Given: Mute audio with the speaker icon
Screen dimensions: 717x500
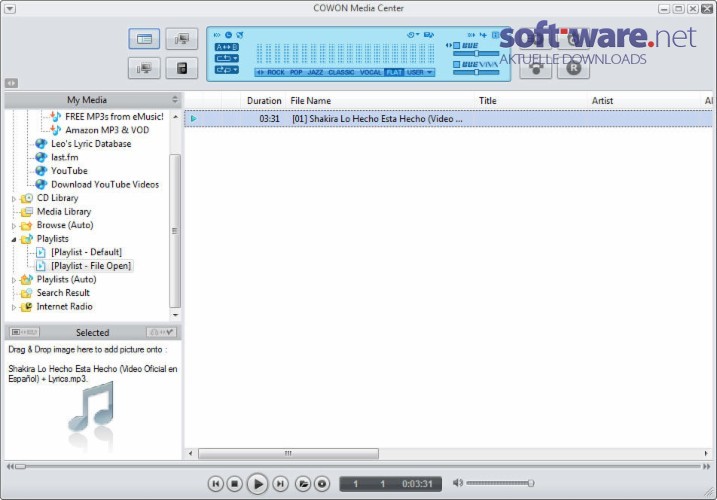Looking at the screenshot, I should coord(458,483).
